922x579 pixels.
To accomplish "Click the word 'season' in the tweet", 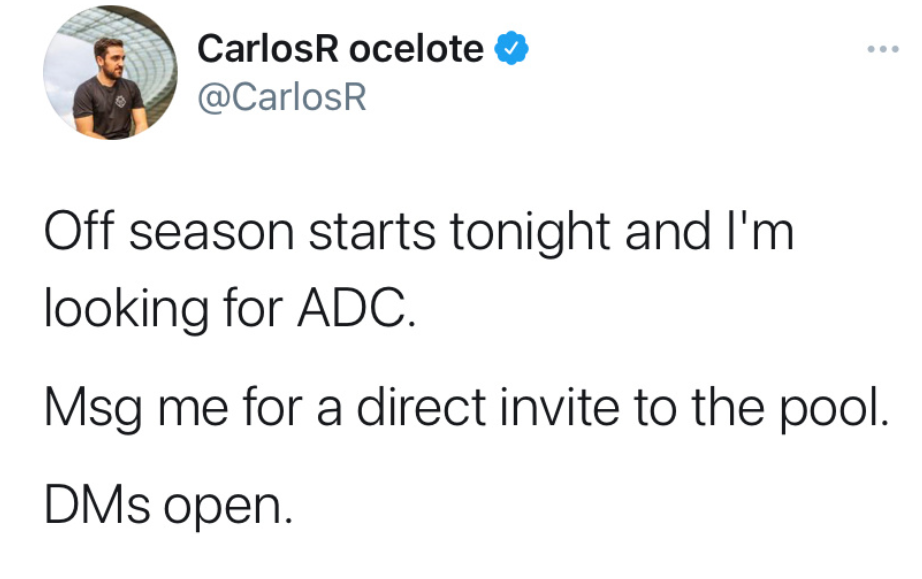I will pos(212,235).
